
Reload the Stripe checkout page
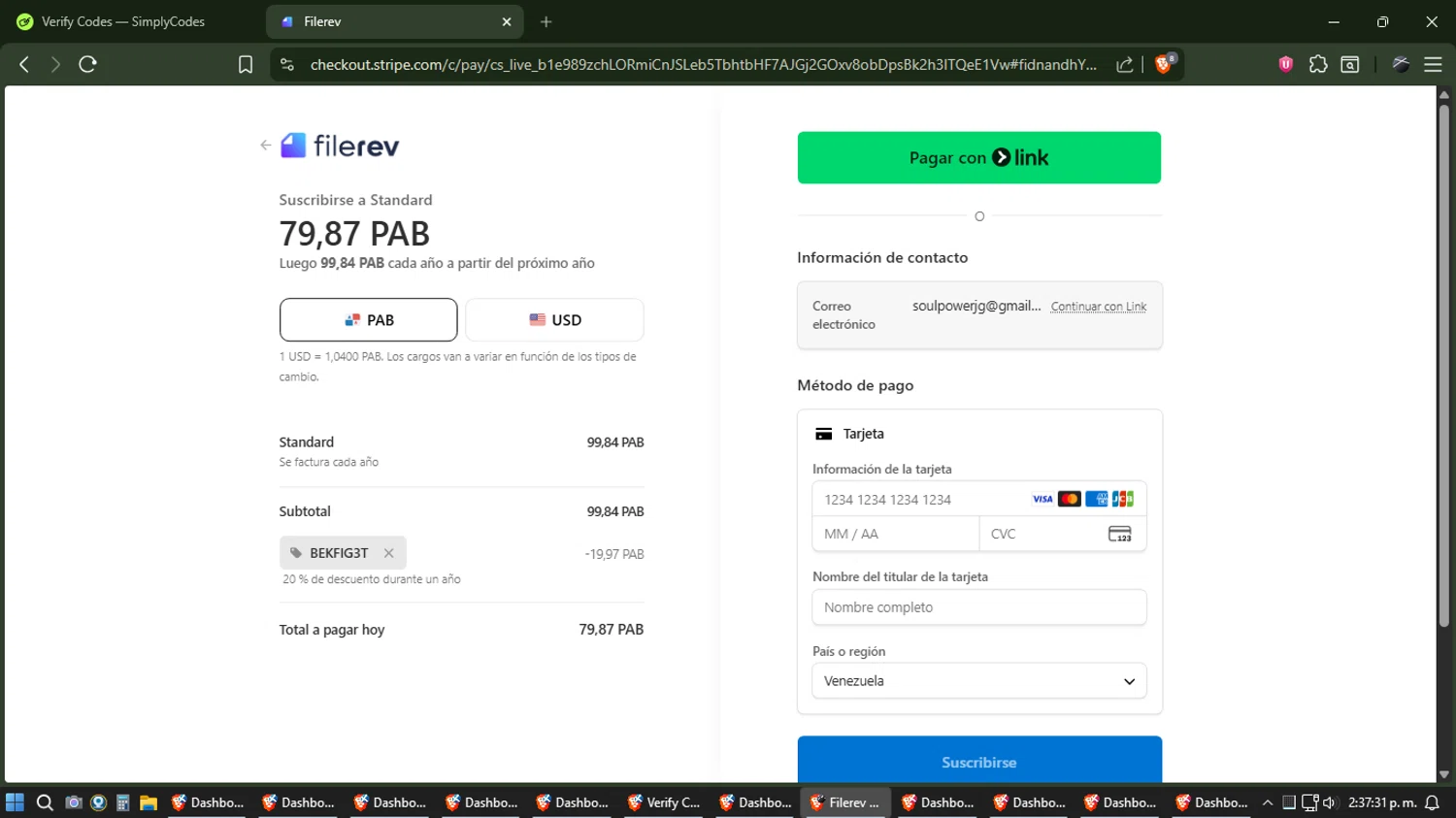tap(87, 64)
